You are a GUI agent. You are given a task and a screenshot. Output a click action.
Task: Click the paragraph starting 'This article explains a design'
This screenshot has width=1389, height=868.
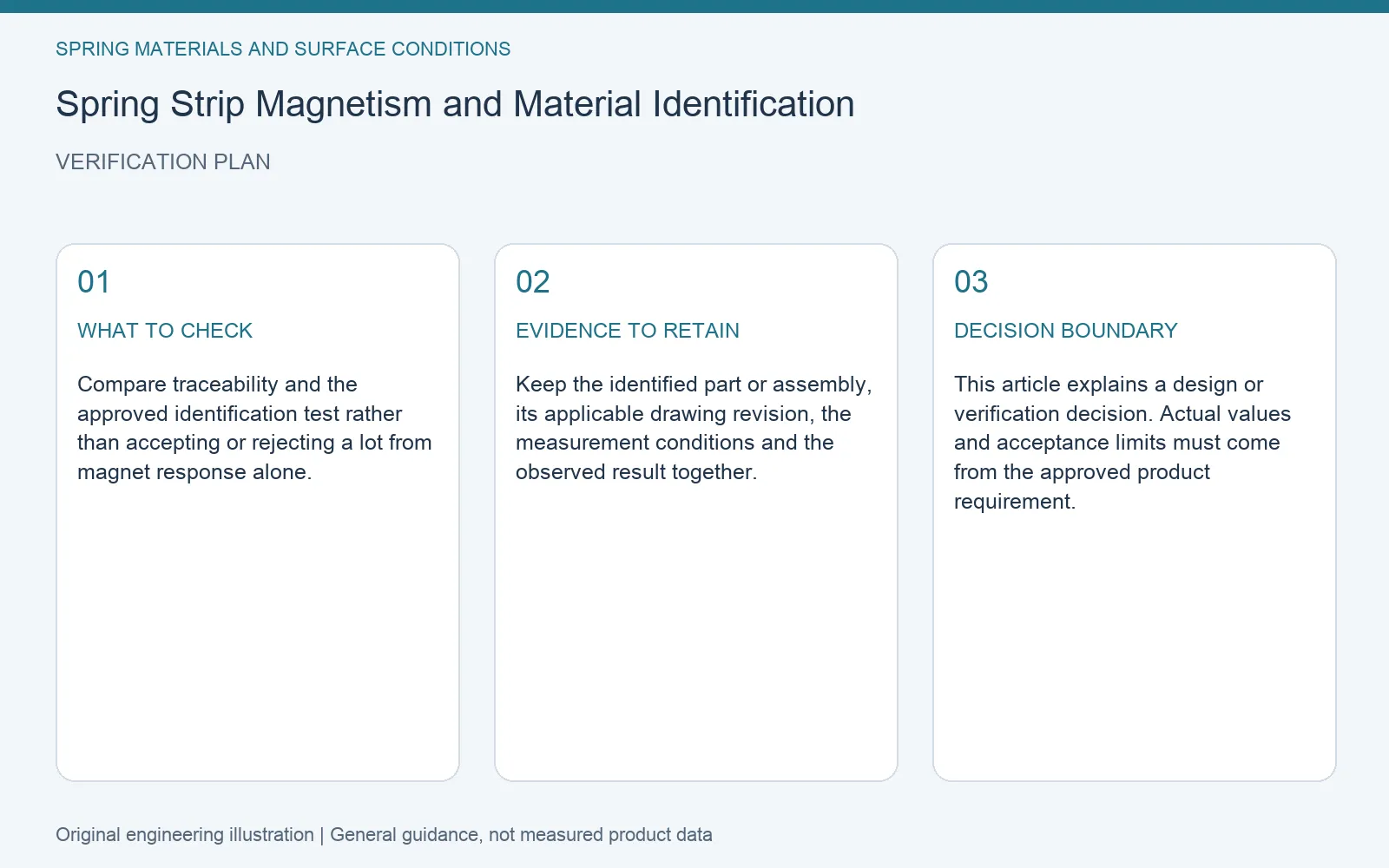[x=1122, y=443]
